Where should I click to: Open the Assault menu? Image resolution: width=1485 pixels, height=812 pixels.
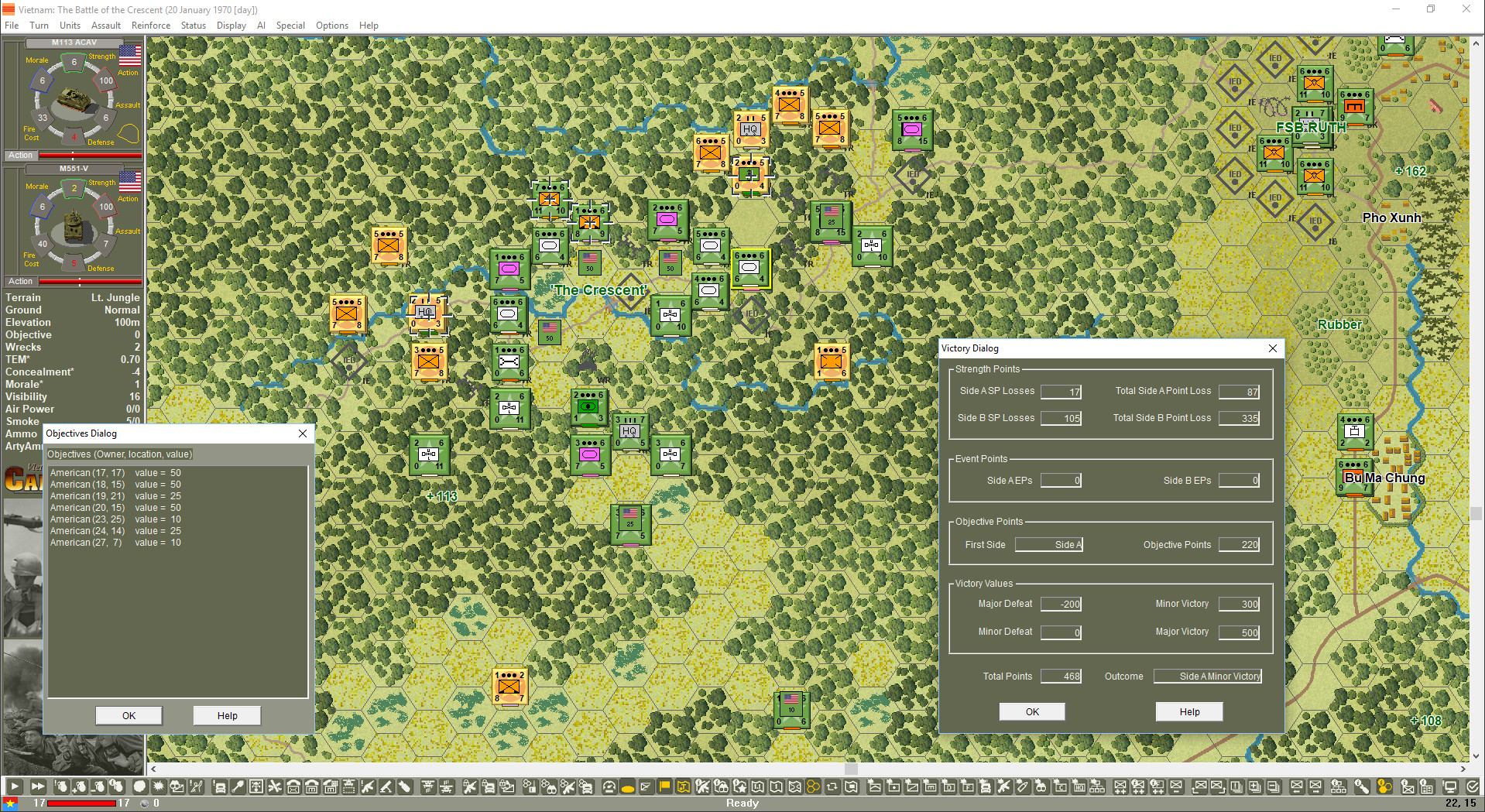point(106,26)
